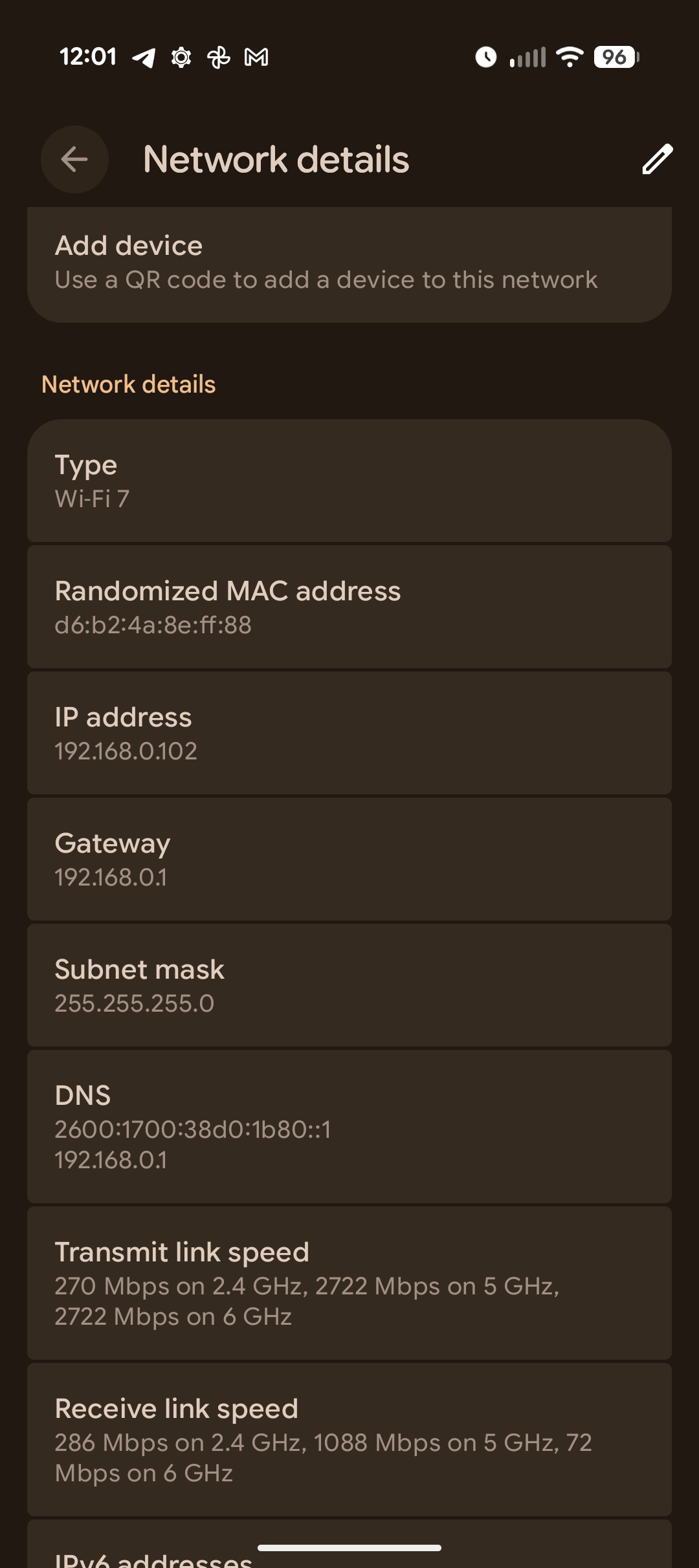Tap the Telegram notification icon
This screenshot has height=1568, width=699.
click(x=144, y=58)
